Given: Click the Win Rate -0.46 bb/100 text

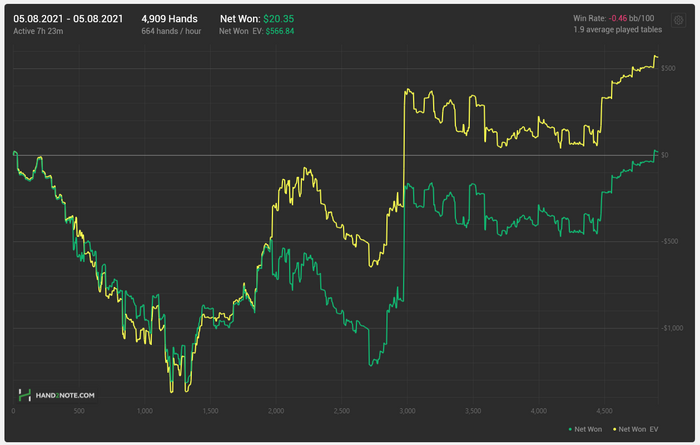Looking at the screenshot, I should 613,18.
